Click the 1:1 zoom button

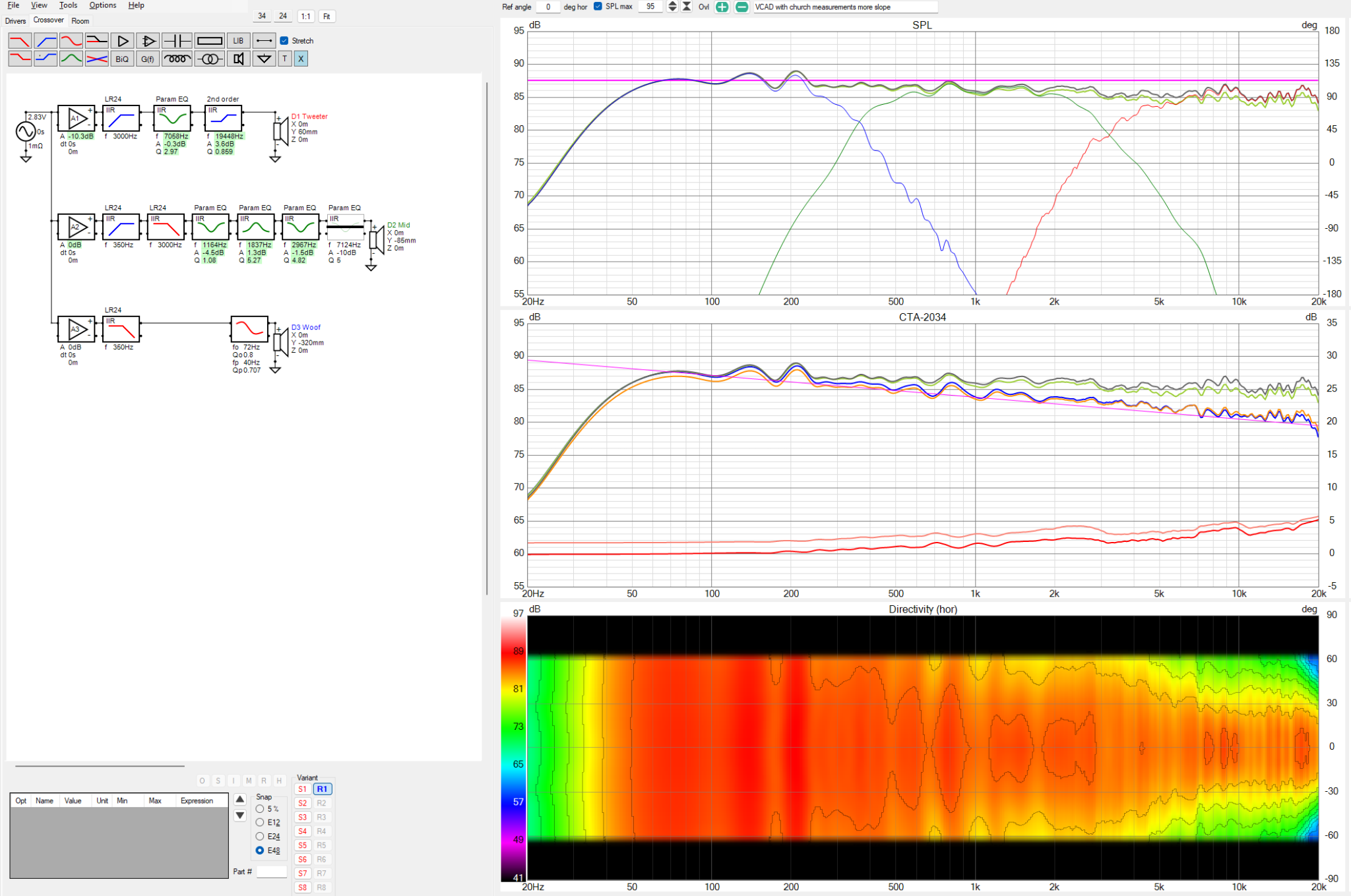[305, 16]
